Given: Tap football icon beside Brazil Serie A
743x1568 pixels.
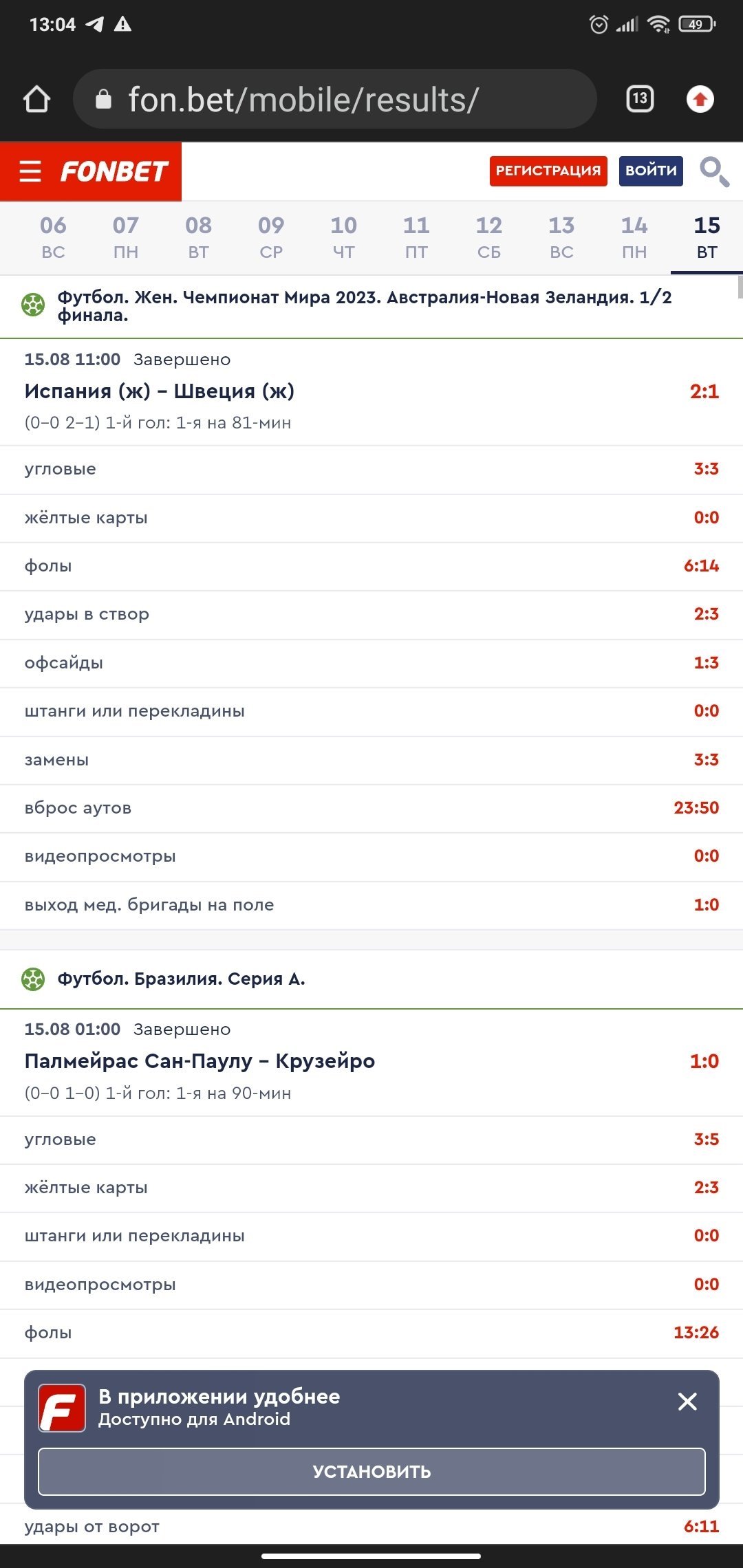Looking at the screenshot, I should (x=33, y=979).
